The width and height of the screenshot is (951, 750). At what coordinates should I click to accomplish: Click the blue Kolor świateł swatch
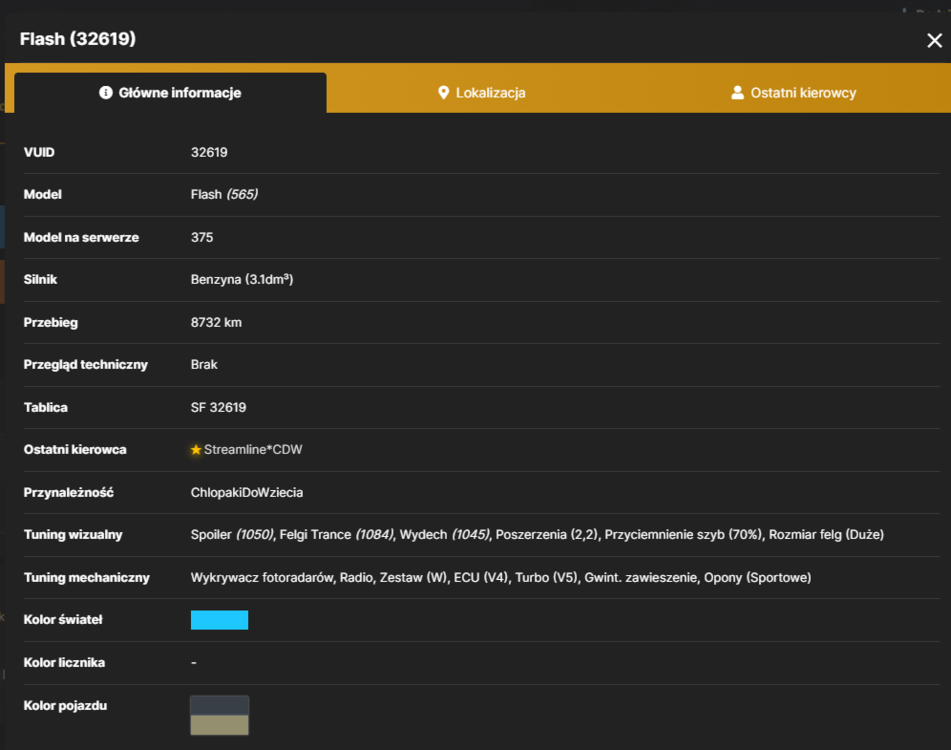pyautogui.click(x=220, y=620)
